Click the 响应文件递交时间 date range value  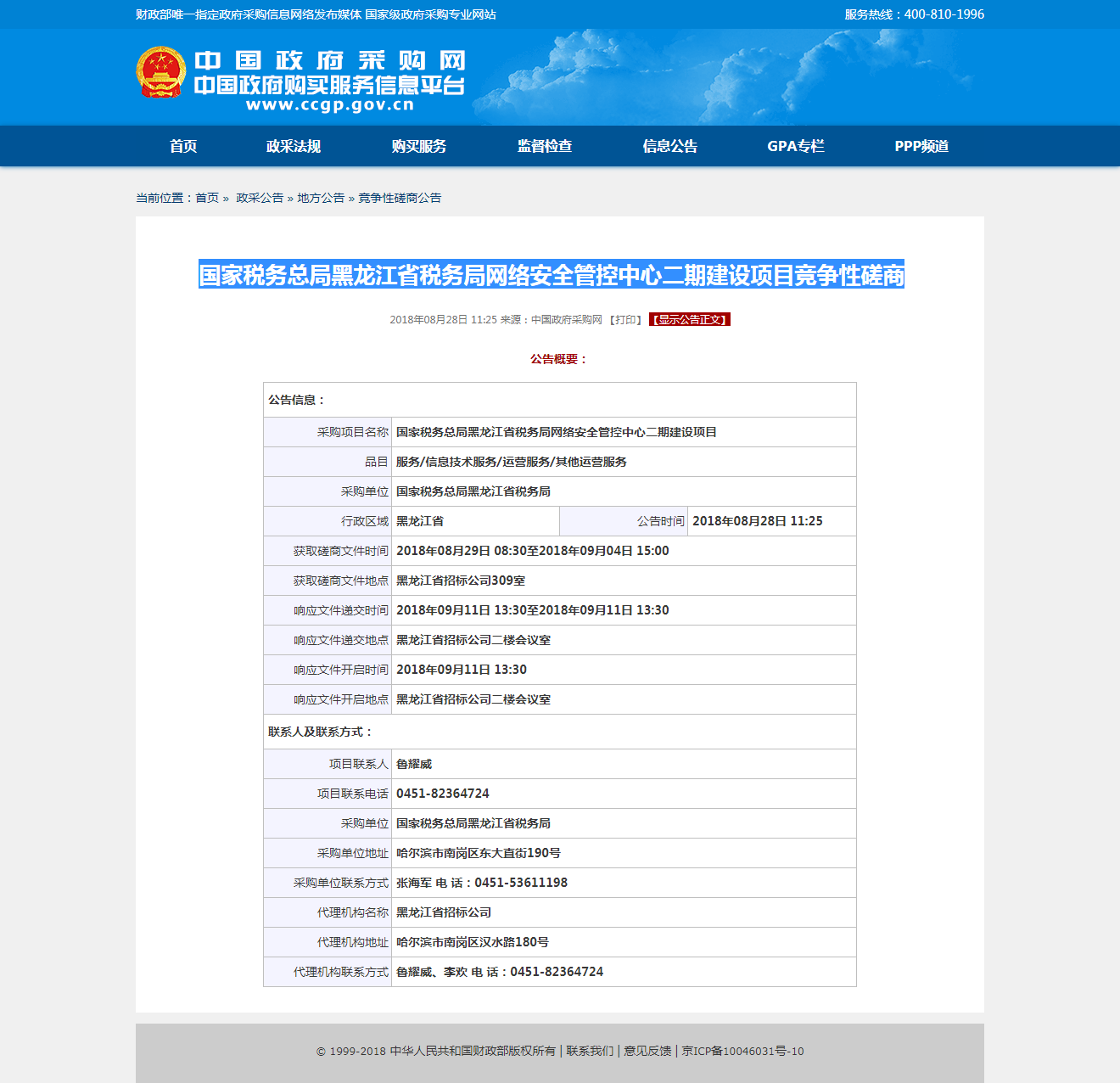pos(533,610)
